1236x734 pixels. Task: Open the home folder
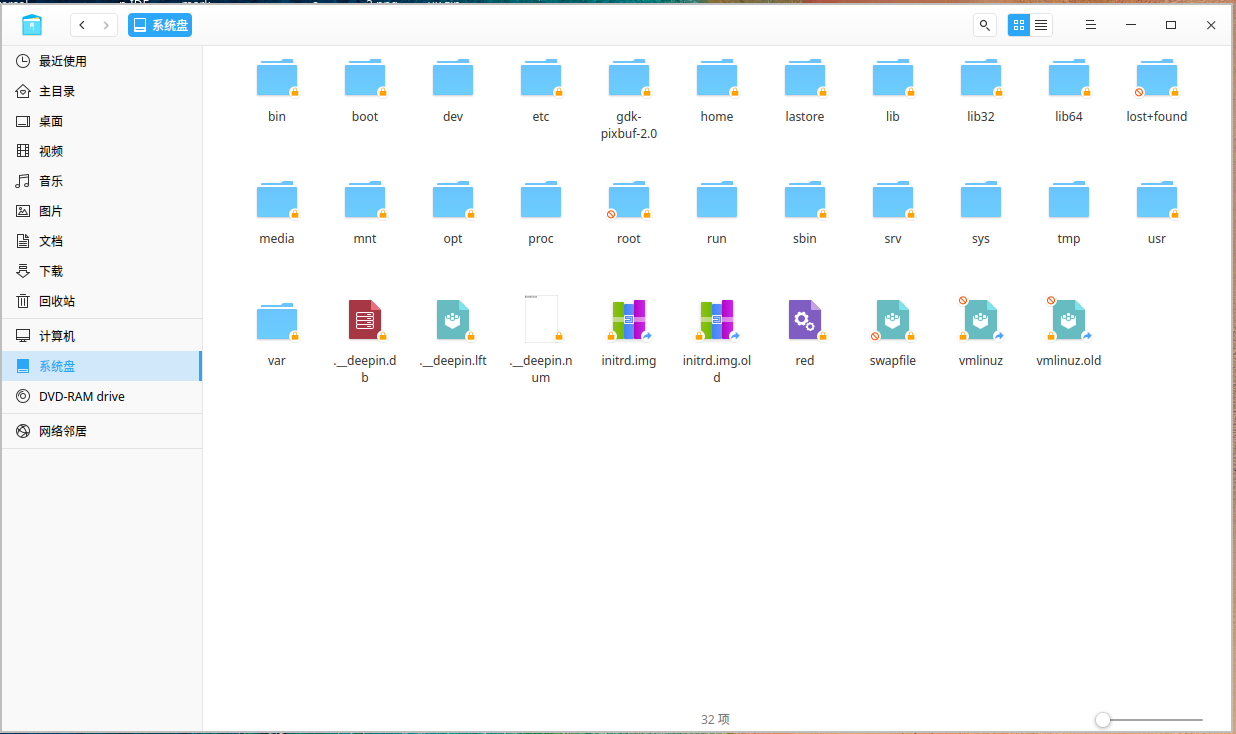pos(717,78)
